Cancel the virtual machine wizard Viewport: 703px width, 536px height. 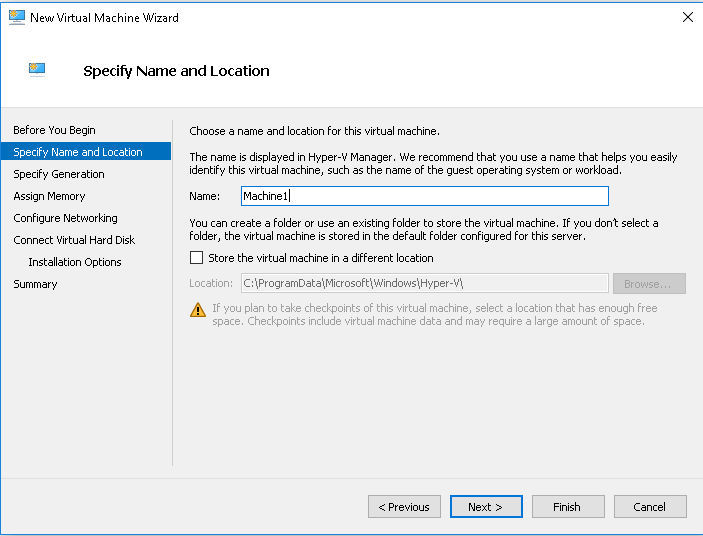(x=649, y=507)
